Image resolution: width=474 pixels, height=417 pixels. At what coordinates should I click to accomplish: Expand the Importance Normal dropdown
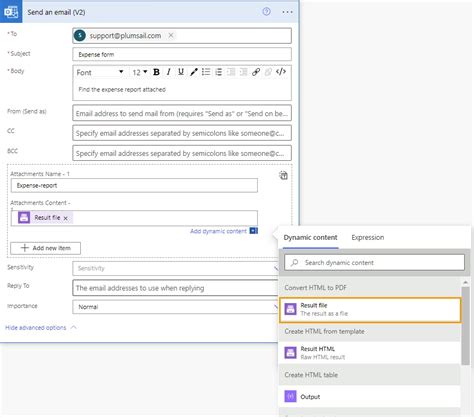(x=175, y=307)
